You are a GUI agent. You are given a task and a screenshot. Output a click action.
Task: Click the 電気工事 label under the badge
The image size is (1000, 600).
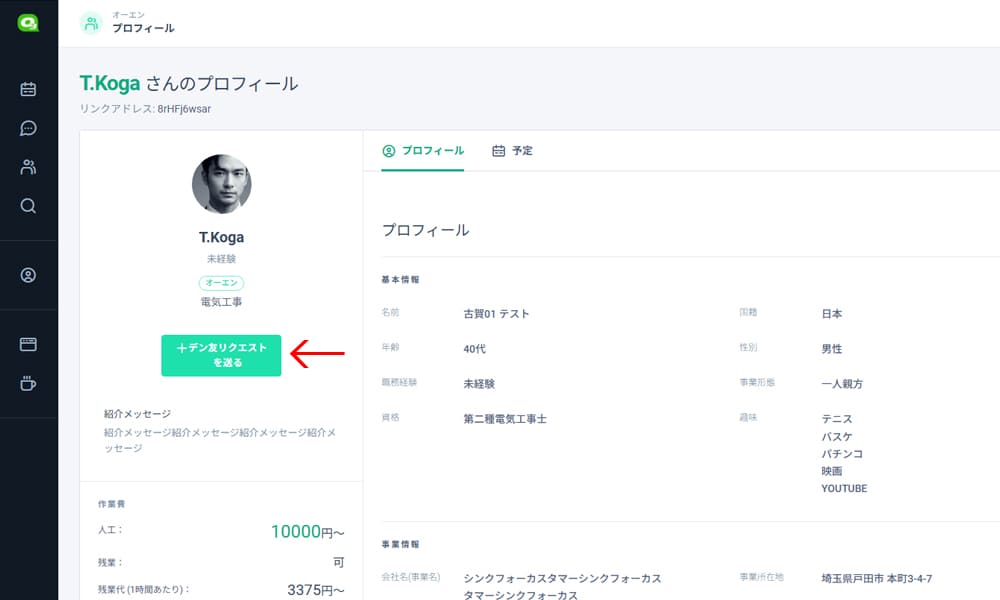(221, 301)
